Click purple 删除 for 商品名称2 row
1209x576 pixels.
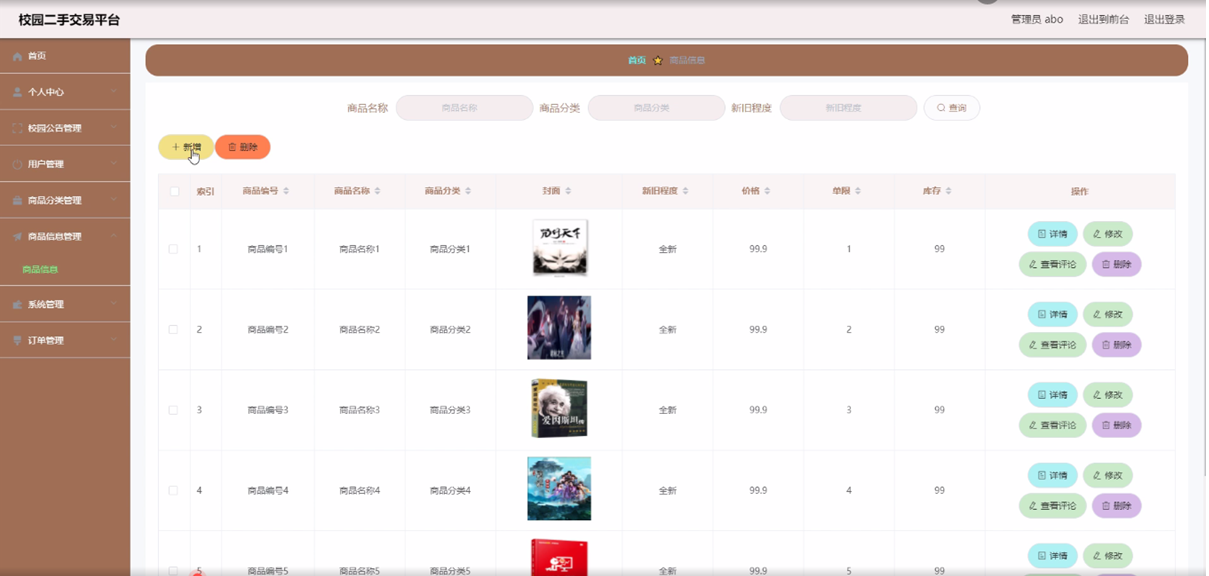click(x=1116, y=345)
